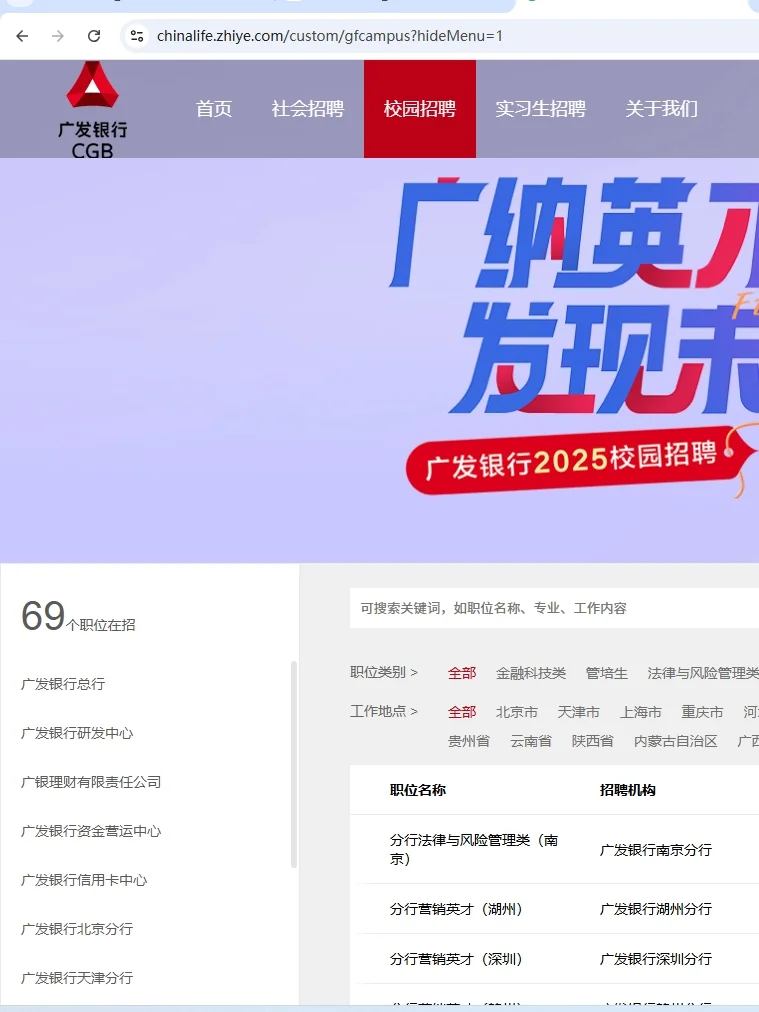
Task: Click the 招聘机构 column header
Action: (x=627, y=790)
